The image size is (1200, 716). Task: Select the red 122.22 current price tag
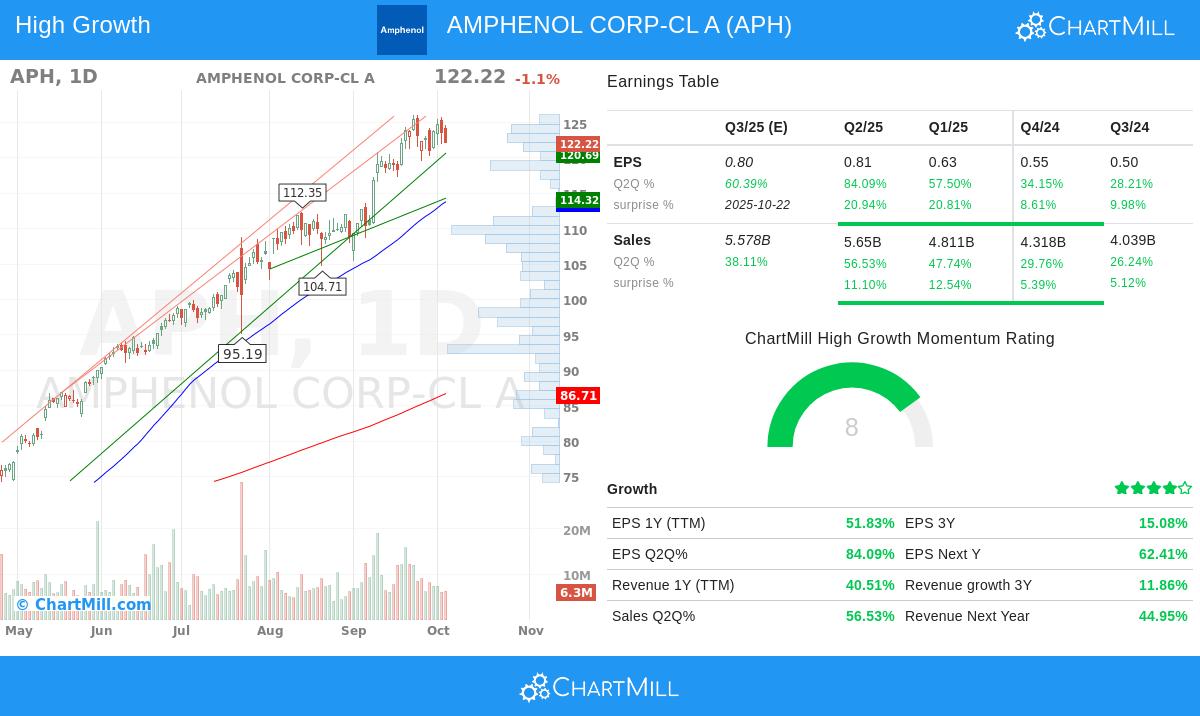pos(579,144)
